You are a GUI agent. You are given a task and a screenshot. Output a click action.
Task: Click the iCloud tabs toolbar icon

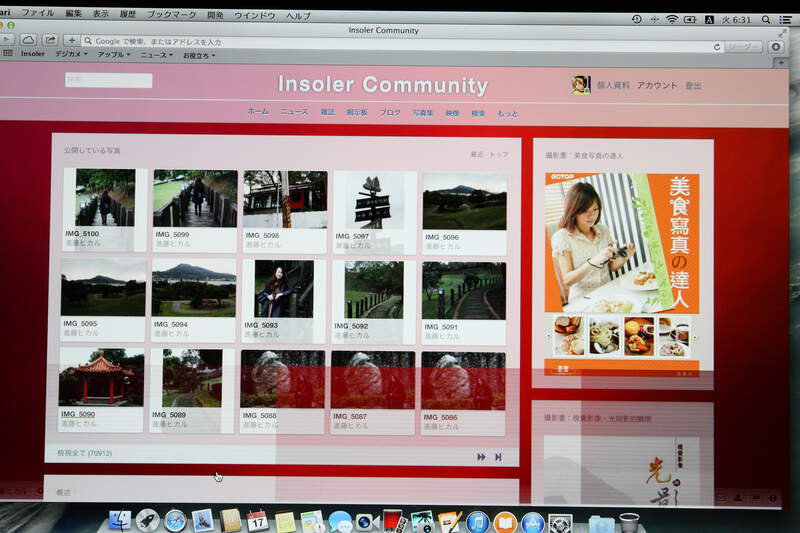pyautogui.click(x=29, y=40)
